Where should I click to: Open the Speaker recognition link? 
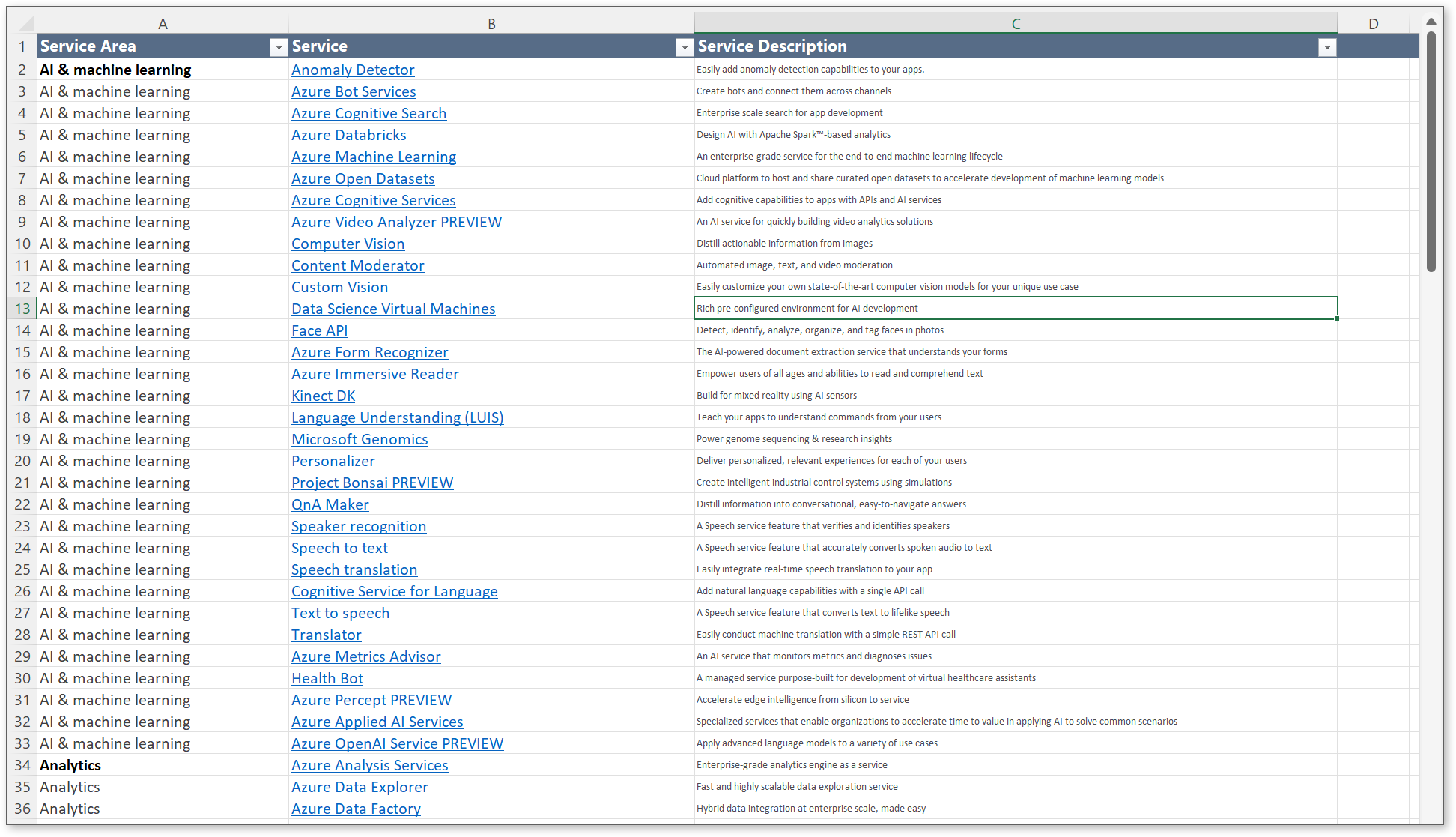click(359, 526)
